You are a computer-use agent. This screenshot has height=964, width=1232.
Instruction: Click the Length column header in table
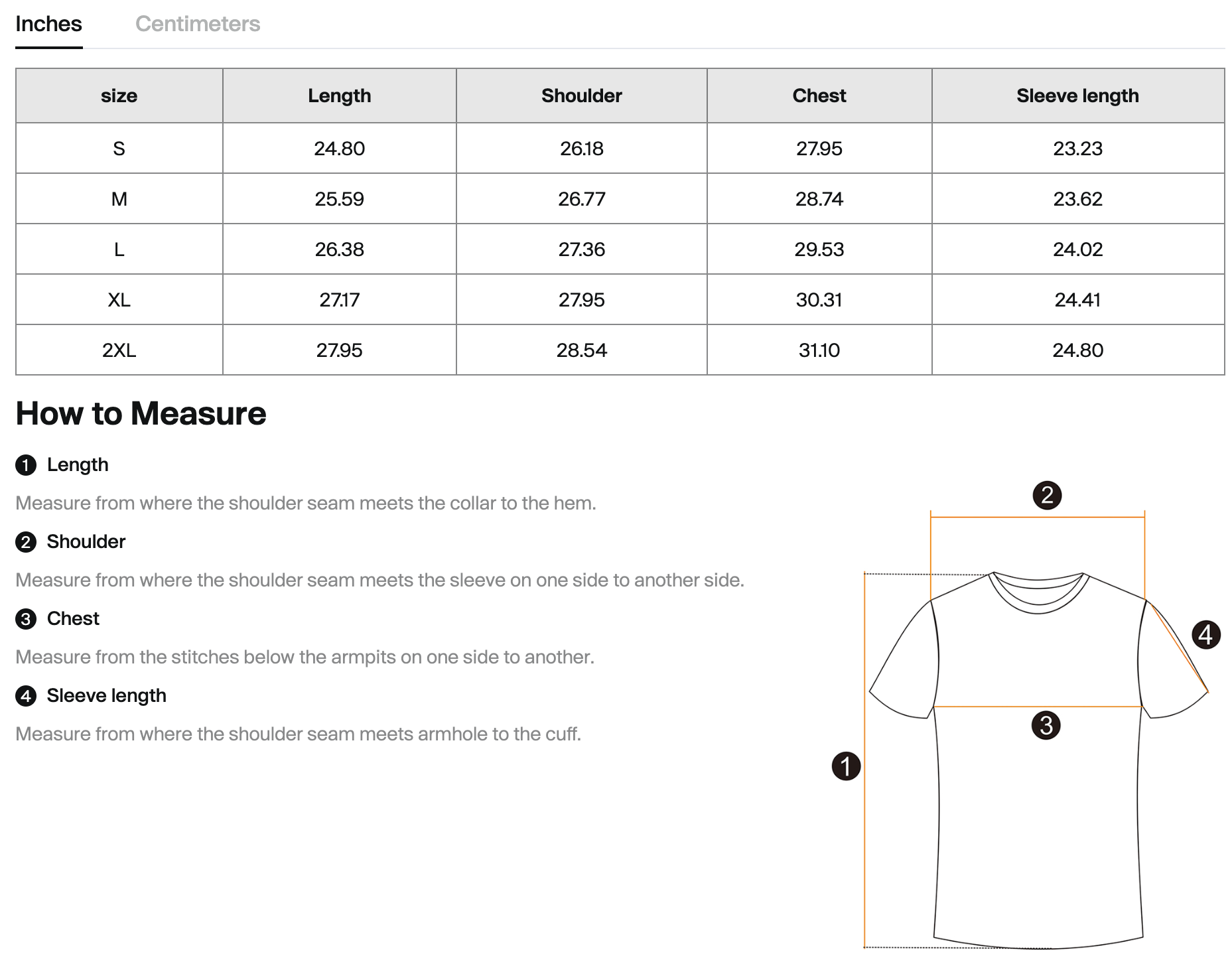pyautogui.click(x=339, y=96)
